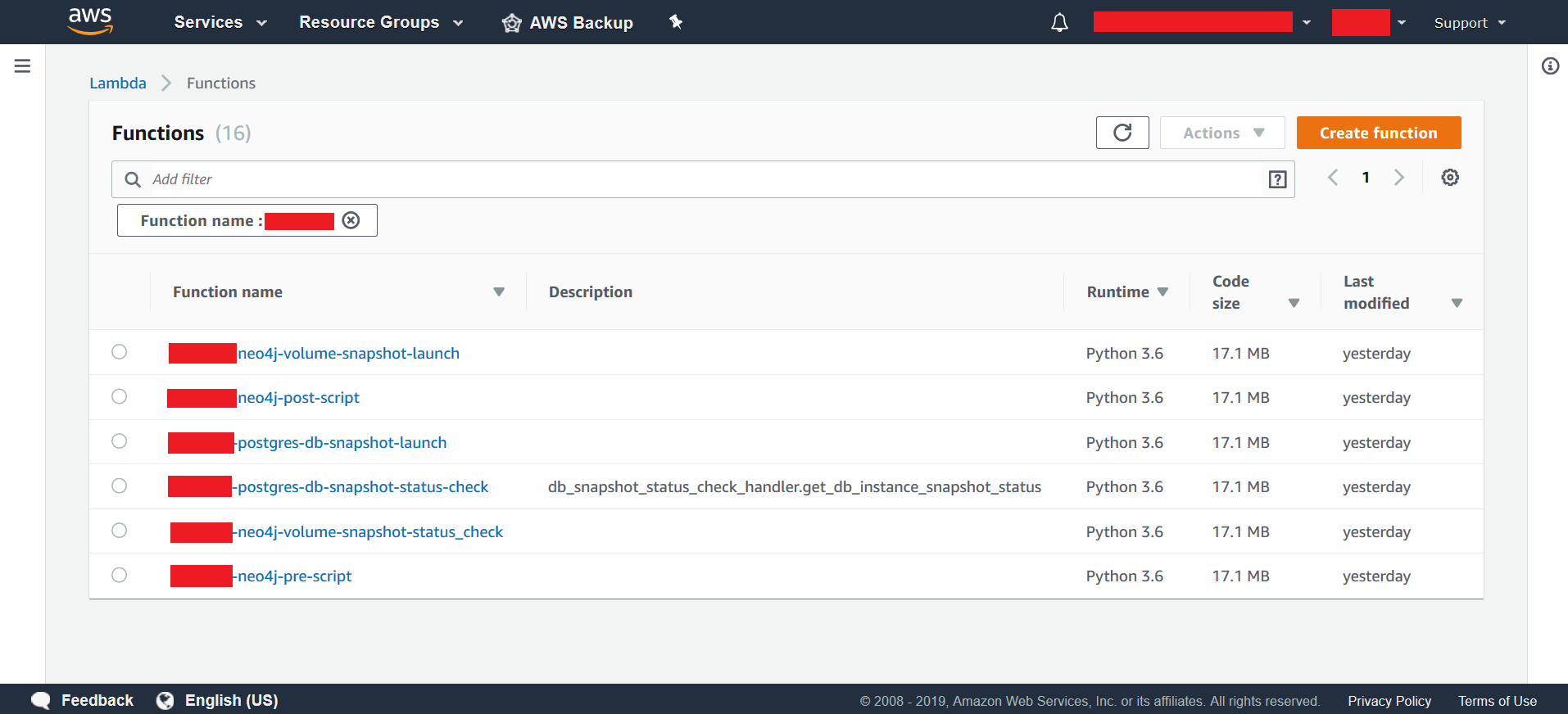The image size is (1568, 714).
Task: Expand the Resource Groups dropdown
Action: pyautogui.click(x=381, y=22)
